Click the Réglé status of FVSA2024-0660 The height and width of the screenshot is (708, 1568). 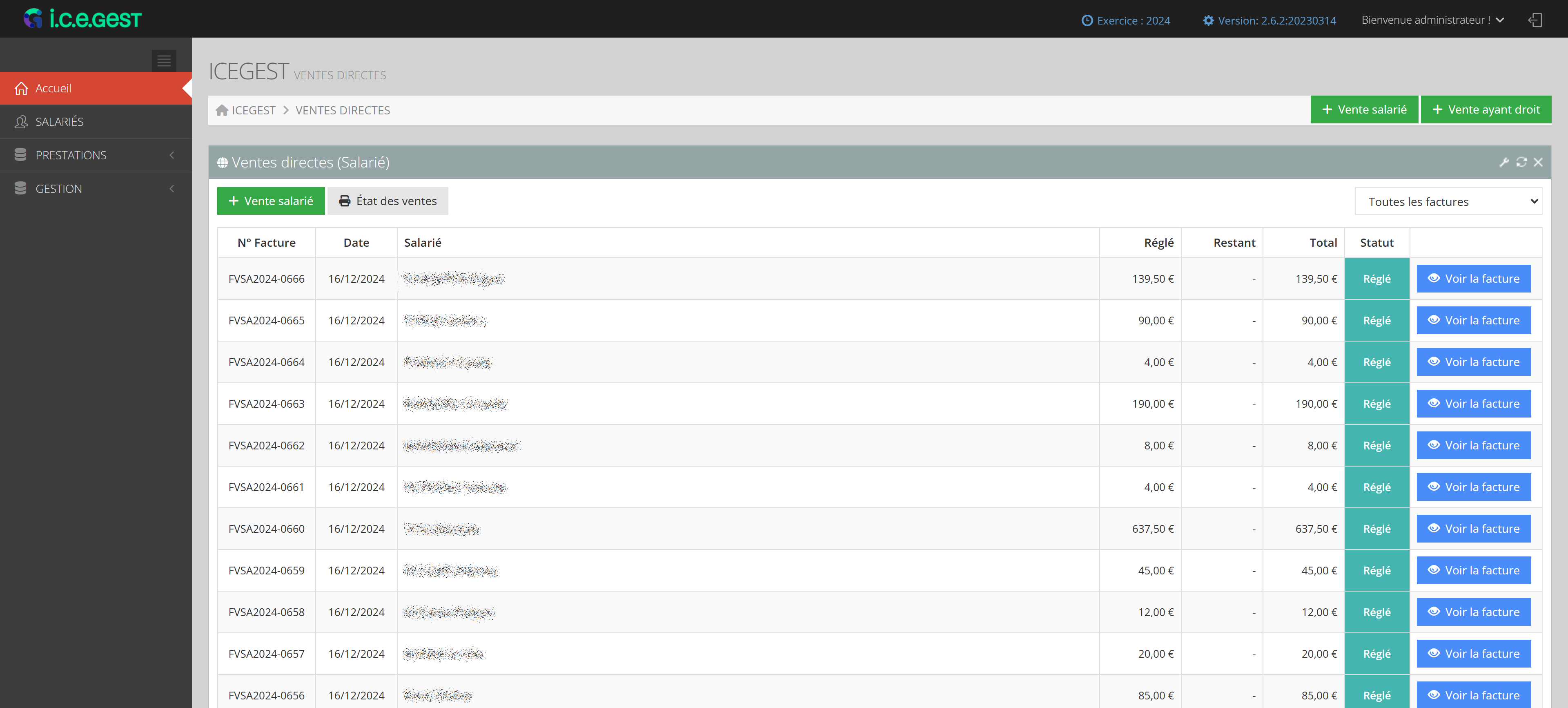coord(1376,529)
